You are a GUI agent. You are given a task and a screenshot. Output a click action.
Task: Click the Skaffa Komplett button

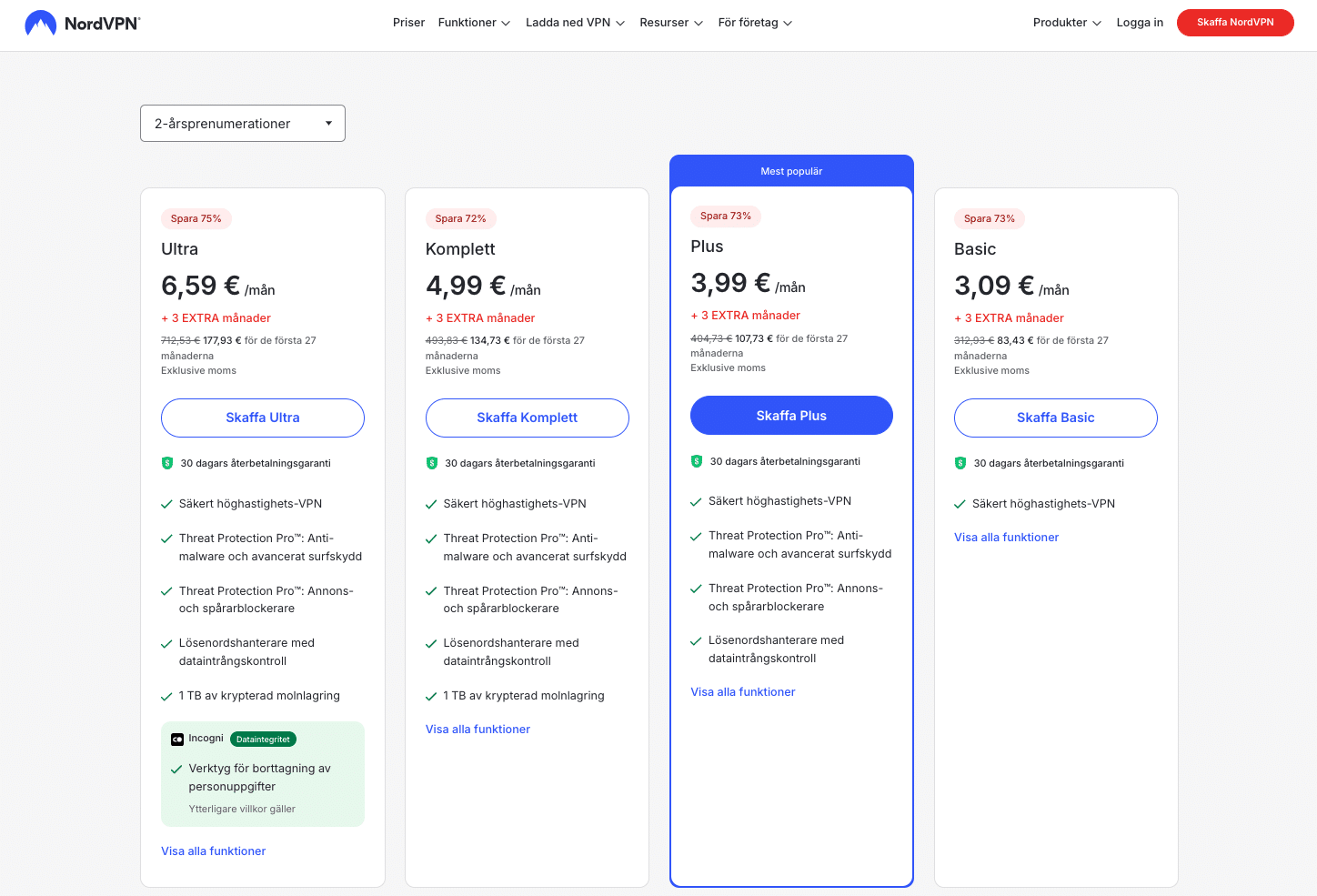click(528, 418)
